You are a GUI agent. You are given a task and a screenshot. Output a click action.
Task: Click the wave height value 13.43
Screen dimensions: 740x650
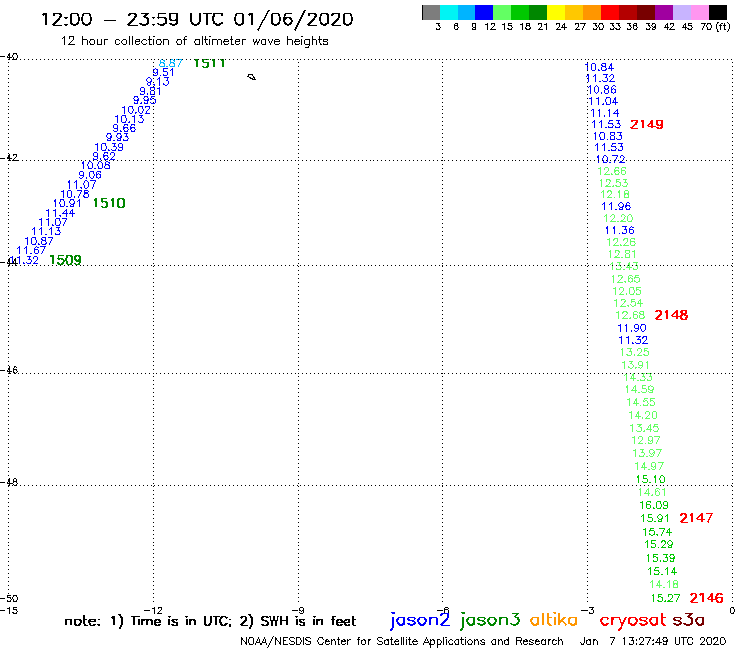[624, 266]
